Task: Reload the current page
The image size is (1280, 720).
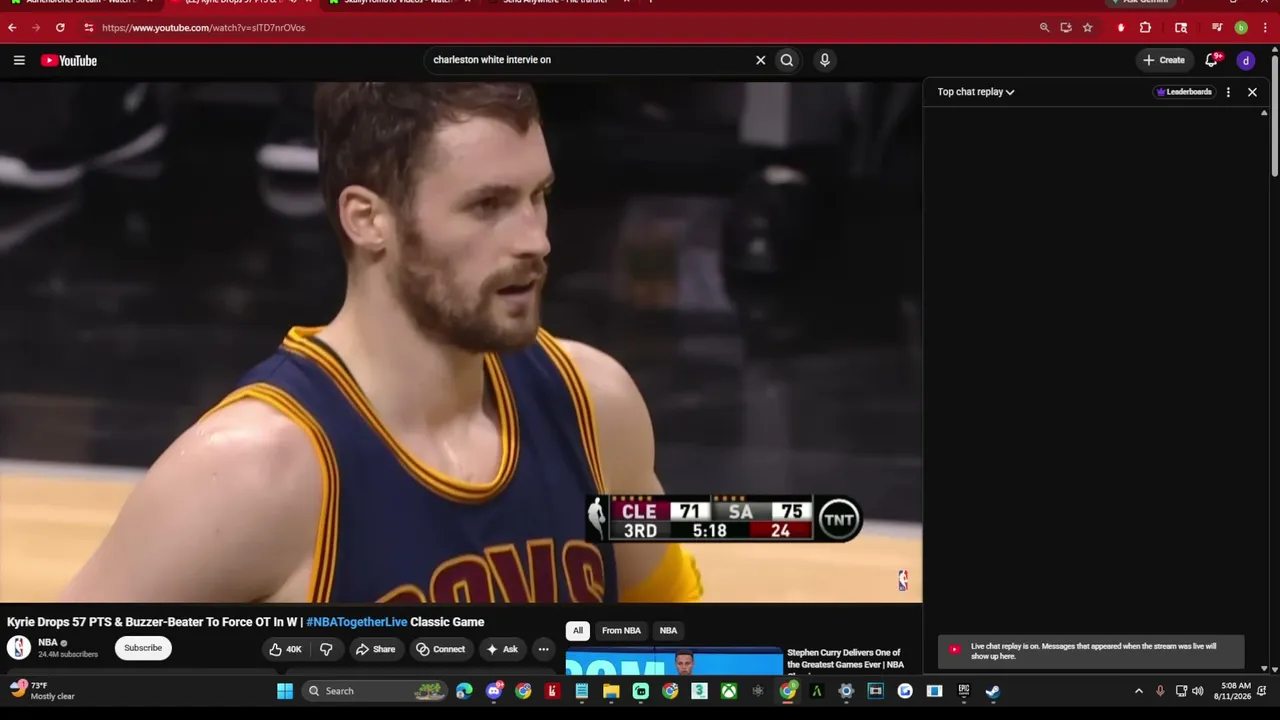Action: tap(60, 28)
